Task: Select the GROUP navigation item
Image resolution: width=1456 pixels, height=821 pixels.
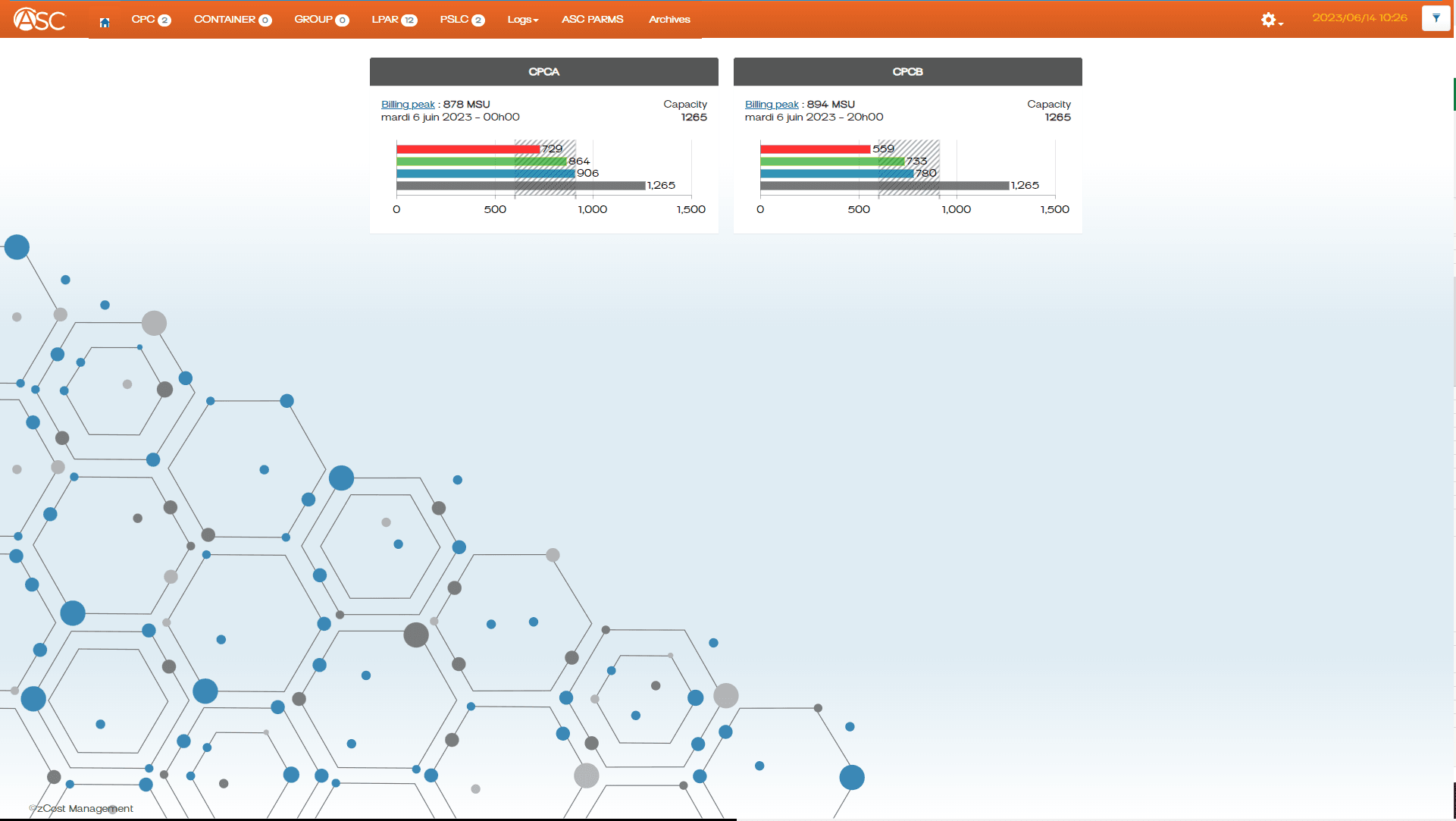Action: pos(321,20)
